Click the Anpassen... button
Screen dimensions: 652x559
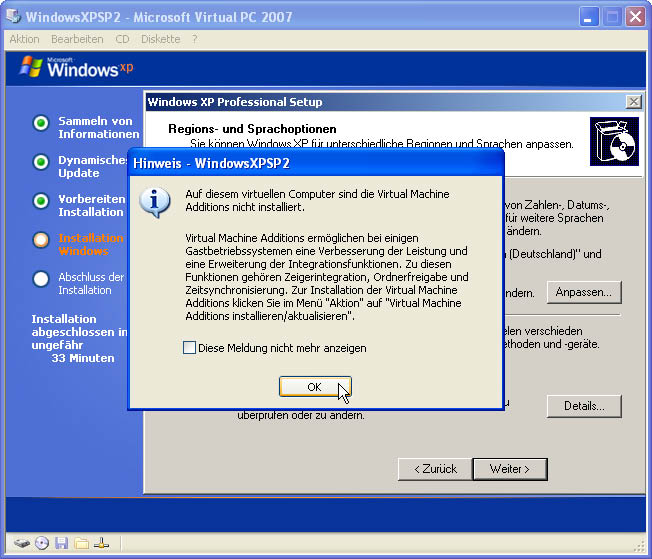pyautogui.click(x=584, y=292)
